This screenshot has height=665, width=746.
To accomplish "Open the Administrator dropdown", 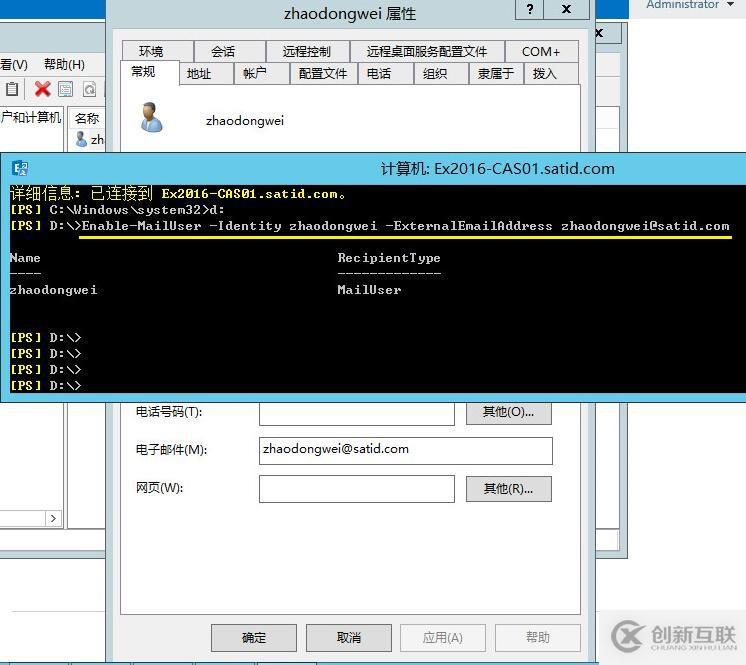I will tap(690, 5).
